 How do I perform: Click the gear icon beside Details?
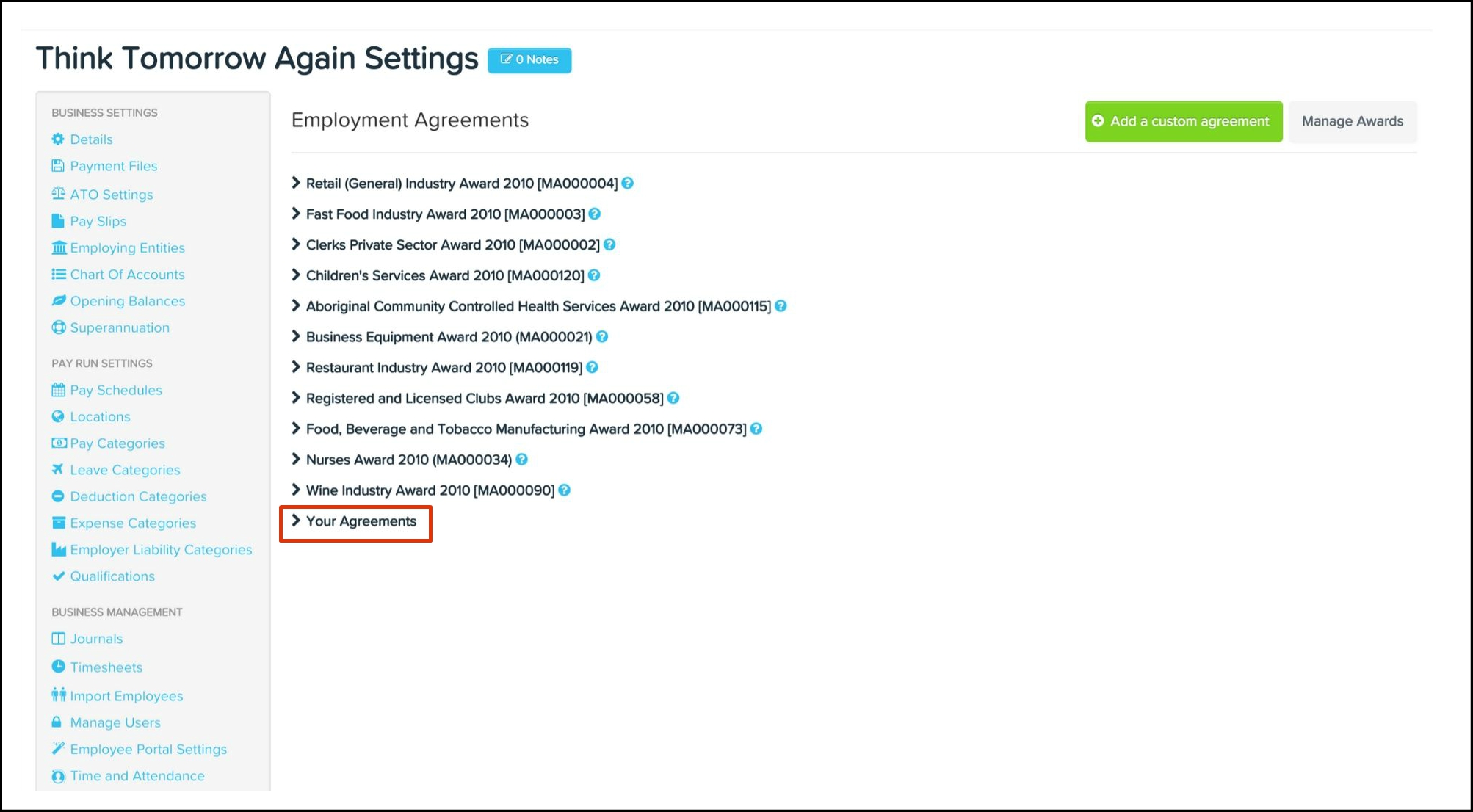(x=58, y=139)
